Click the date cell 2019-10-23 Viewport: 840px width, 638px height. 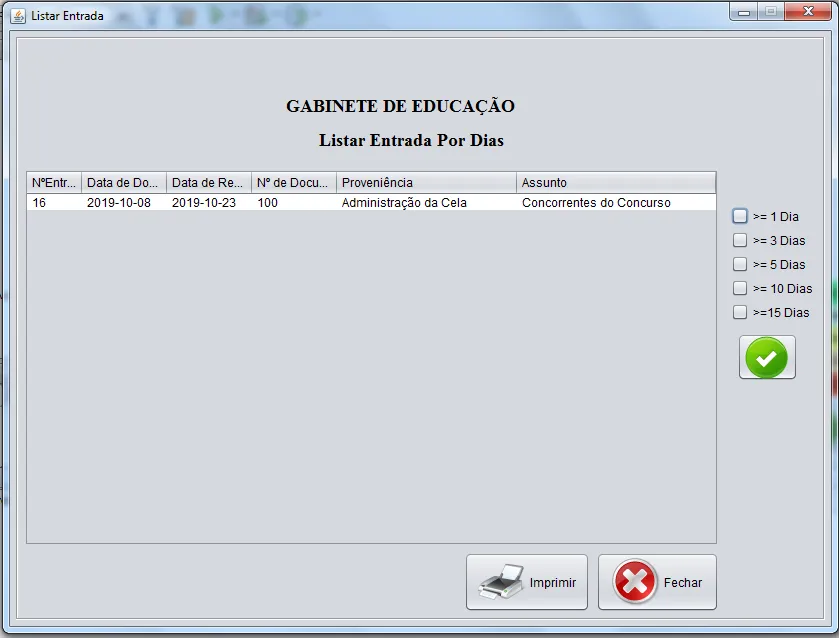click(x=209, y=202)
